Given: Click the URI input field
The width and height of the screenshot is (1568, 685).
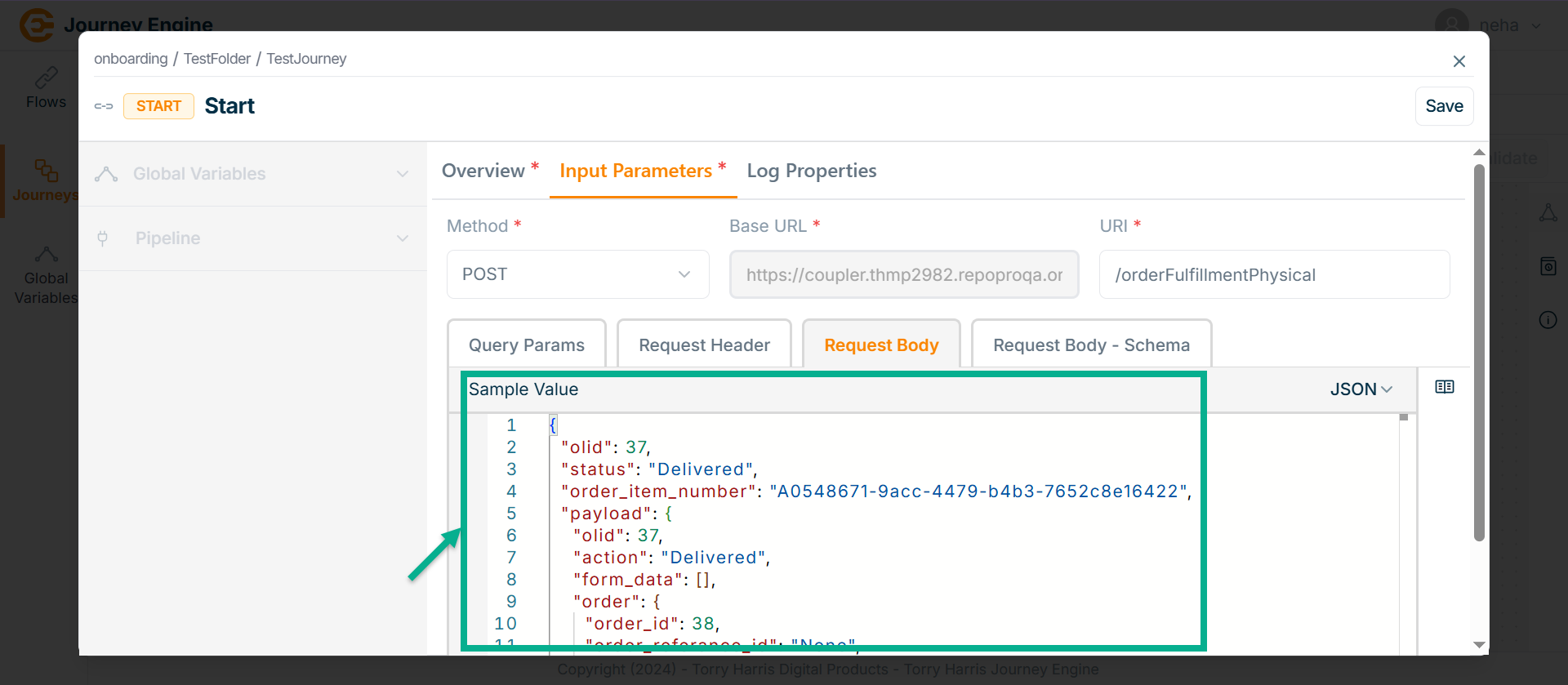Looking at the screenshot, I should click(1273, 275).
